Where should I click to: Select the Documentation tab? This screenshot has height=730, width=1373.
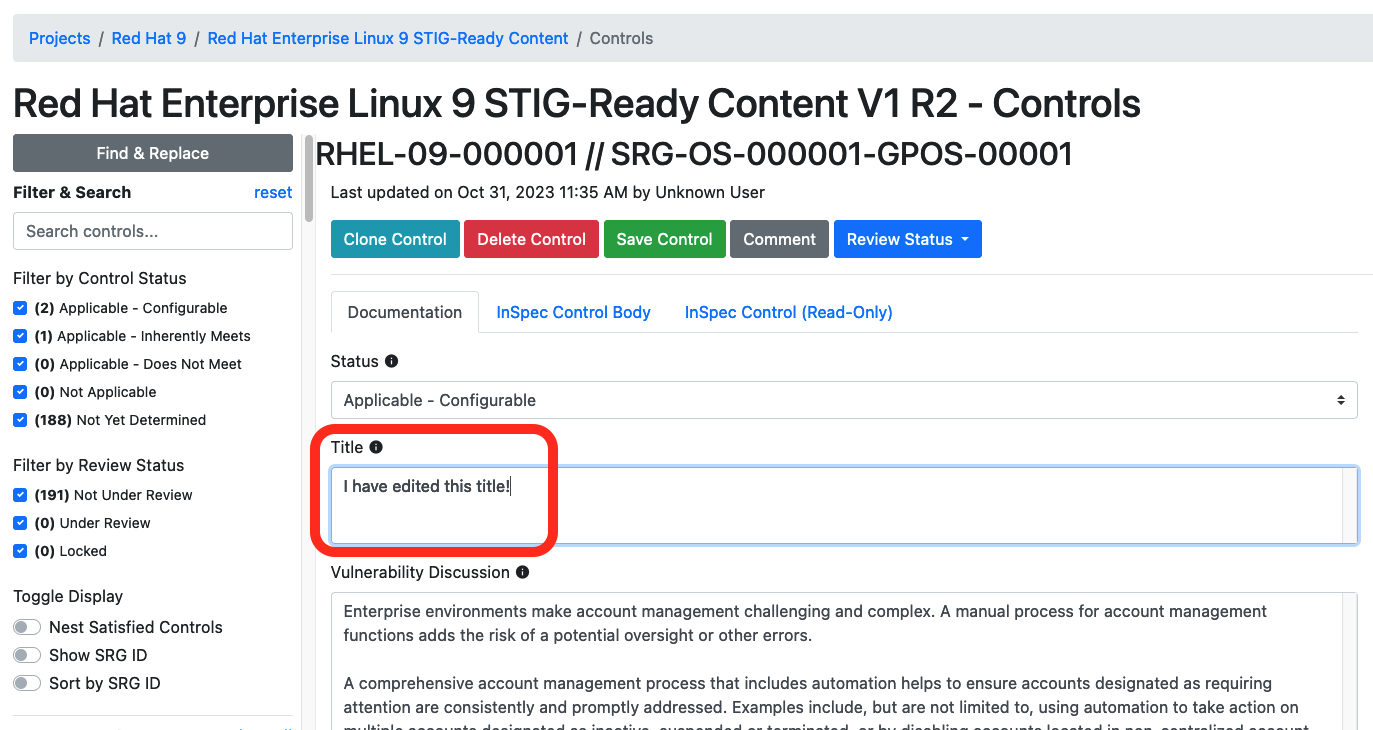point(405,312)
